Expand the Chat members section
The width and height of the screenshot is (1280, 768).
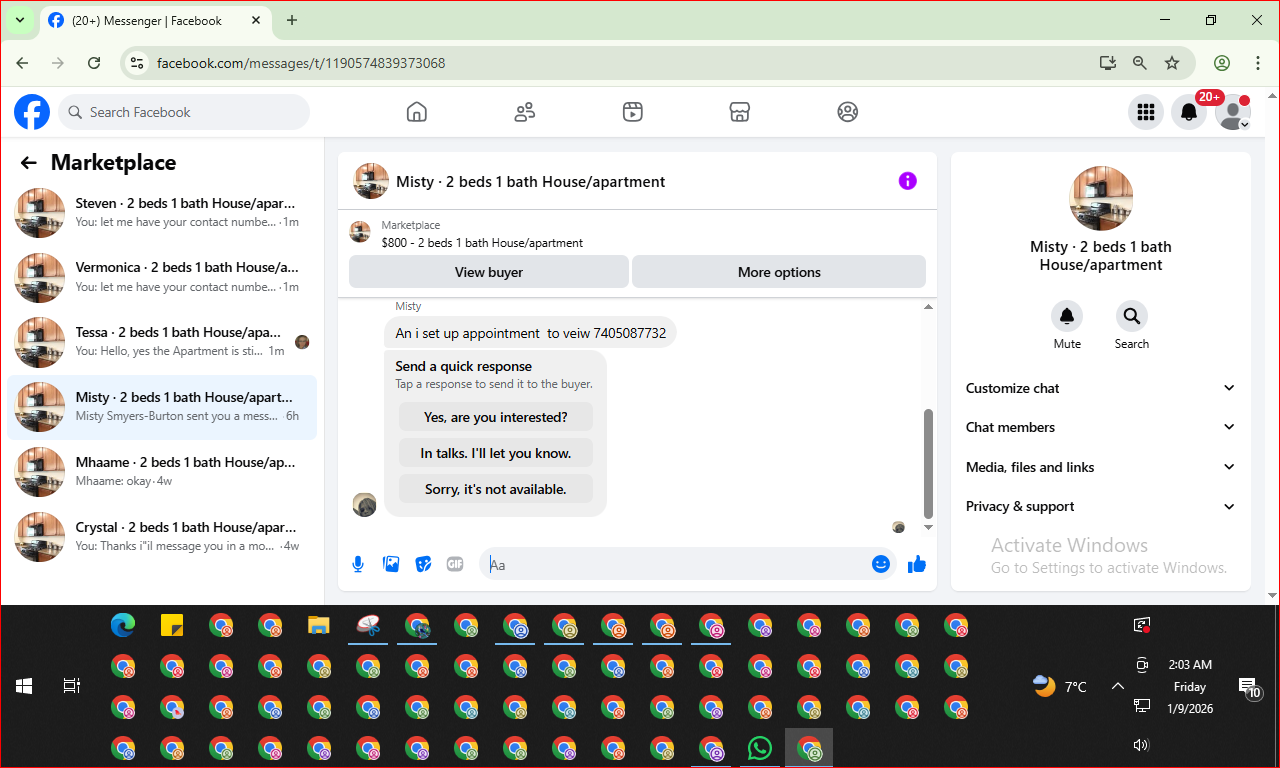(x=1100, y=427)
